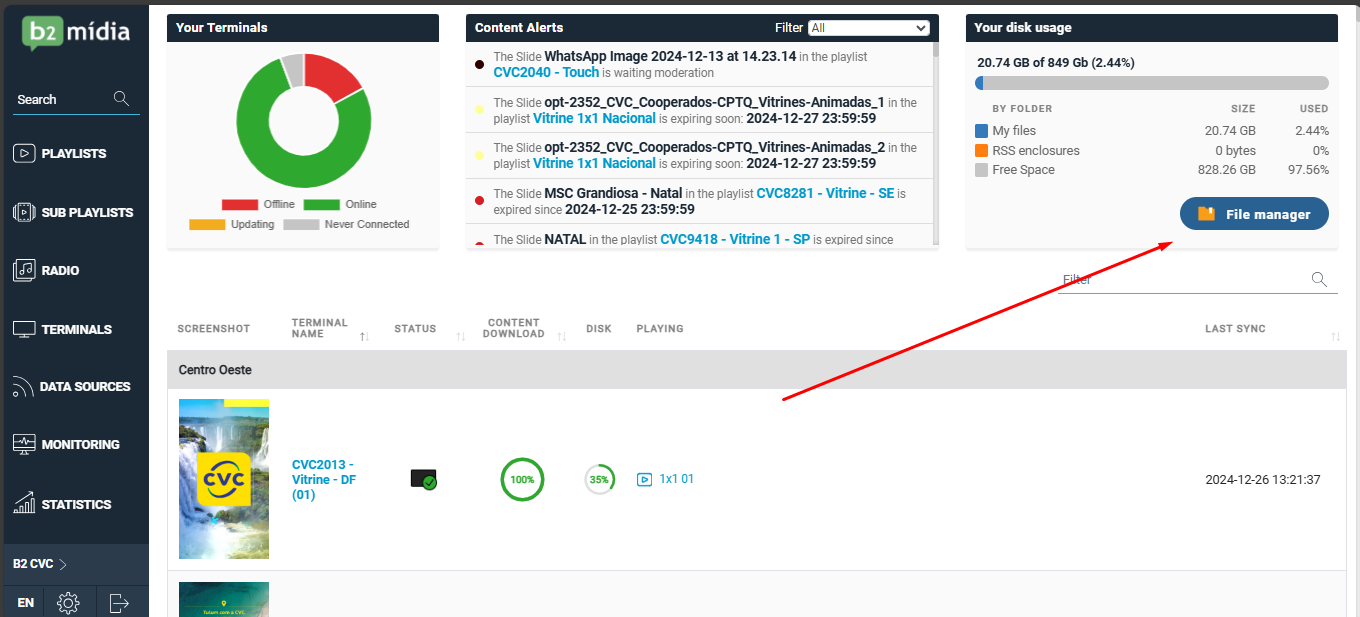The height and width of the screenshot is (617, 1360).
Task: Click the disk usage progress bar
Action: click(x=1152, y=83)
